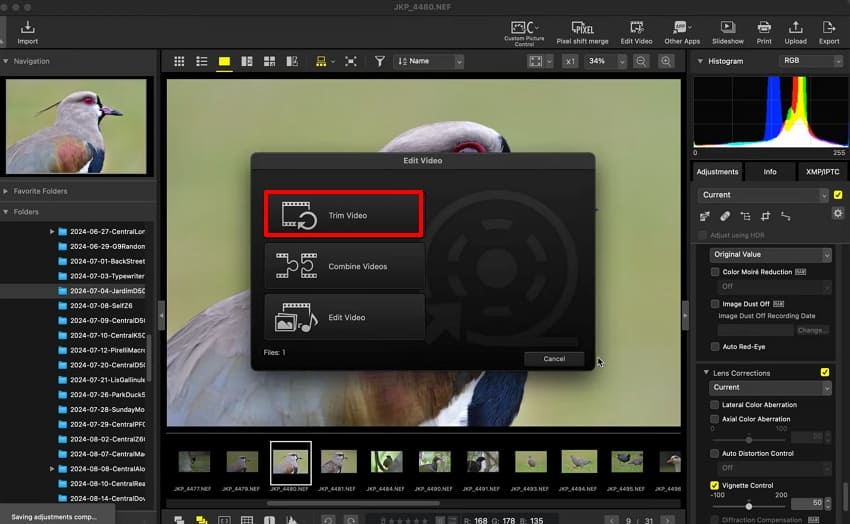Open Lens Corrections Current dropdown
Screen dimensions: 850x524
pos(770,387)
